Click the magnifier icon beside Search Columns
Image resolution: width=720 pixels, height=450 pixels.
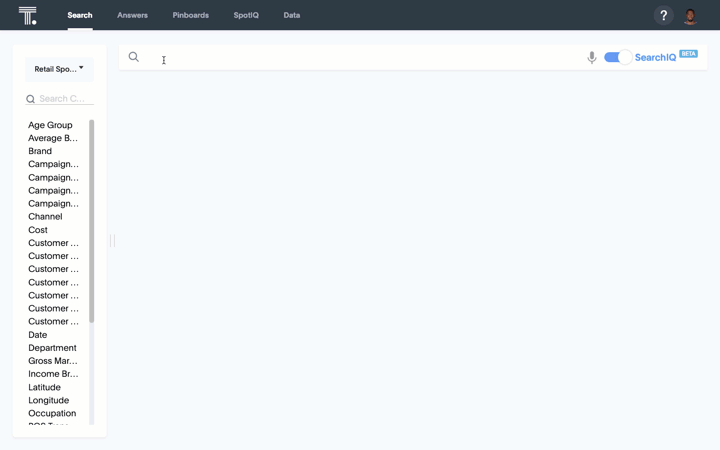[x=30, y=99]
